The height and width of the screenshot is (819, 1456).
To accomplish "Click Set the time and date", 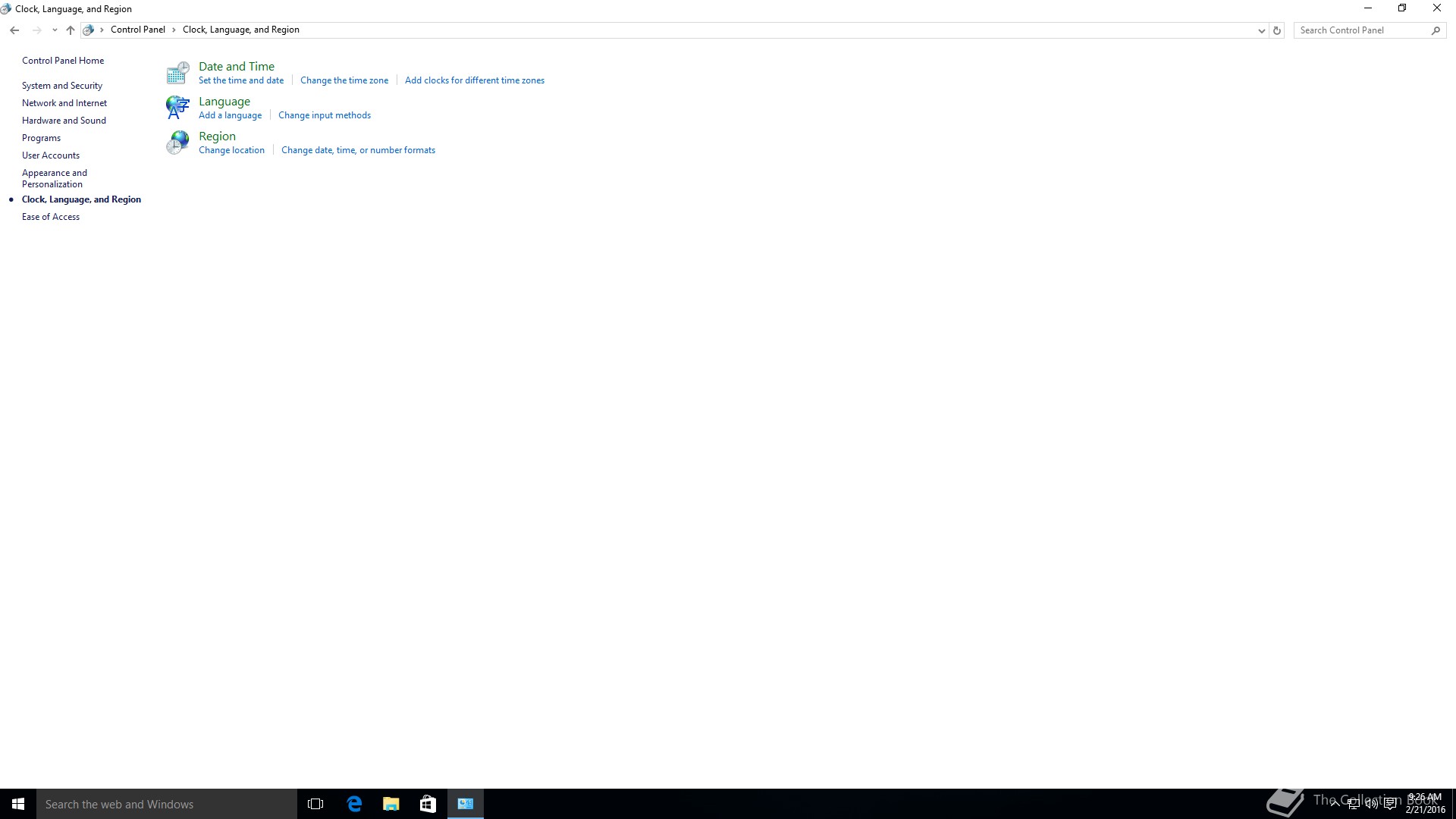I will [241, 80].
